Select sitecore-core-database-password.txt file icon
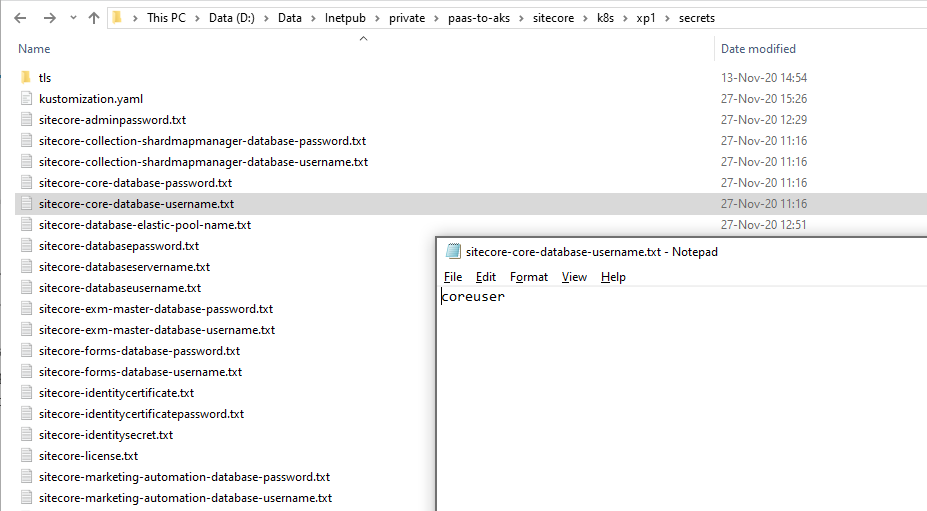This screenshot has height=511, width=927. coord(26,183)
